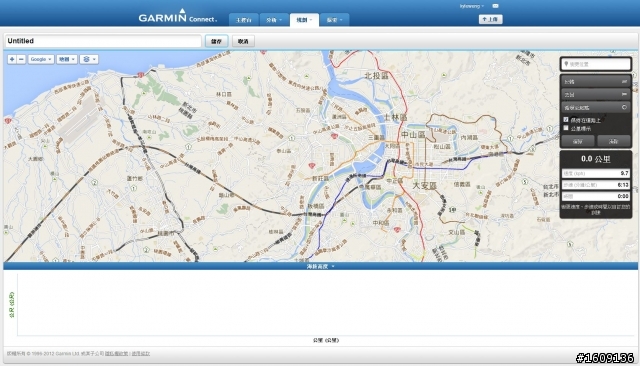Expand the 海拔高度 elevation chart dropdown
This screenshot has width=640, height=366.
pos(320,266)
